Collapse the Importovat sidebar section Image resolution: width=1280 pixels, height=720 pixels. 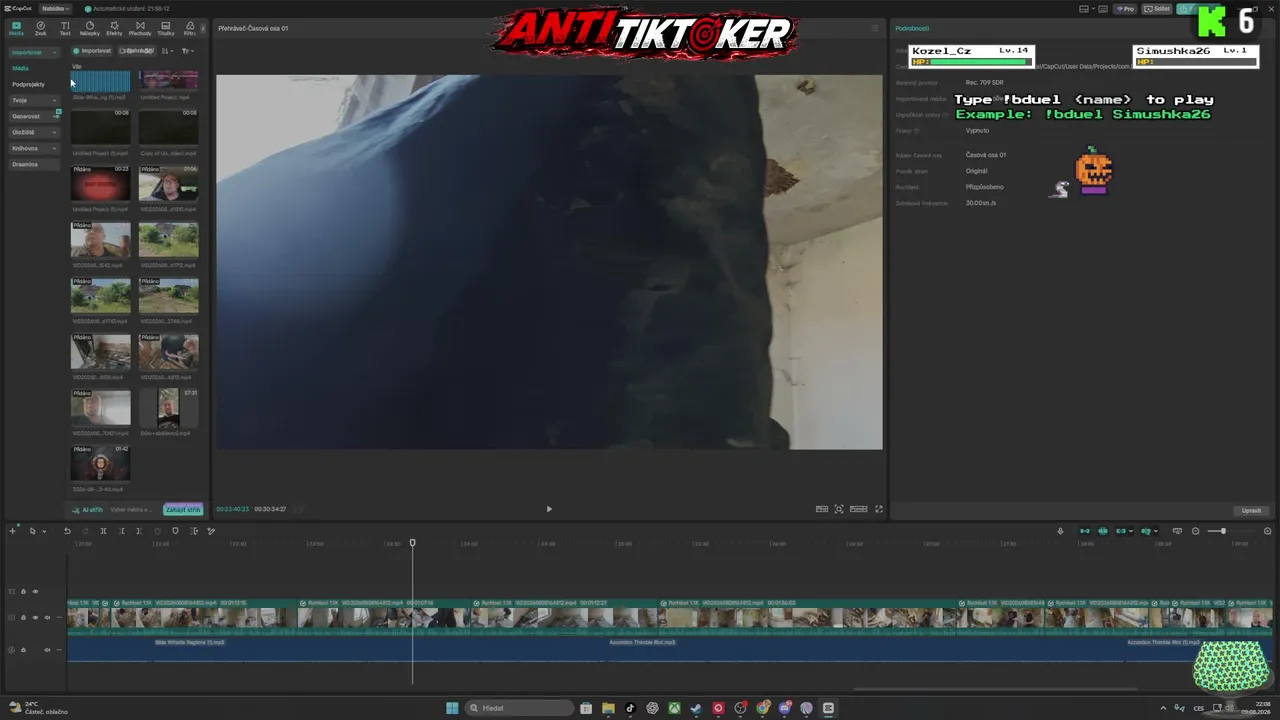33,52
